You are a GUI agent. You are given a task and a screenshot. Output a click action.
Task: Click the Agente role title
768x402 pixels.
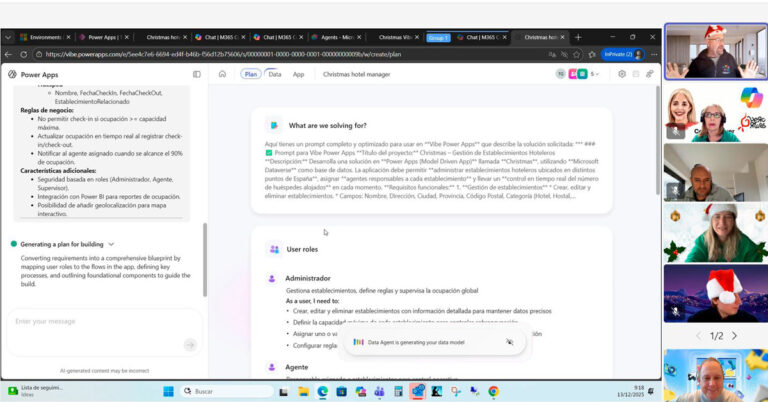click(x=296, y=367)
